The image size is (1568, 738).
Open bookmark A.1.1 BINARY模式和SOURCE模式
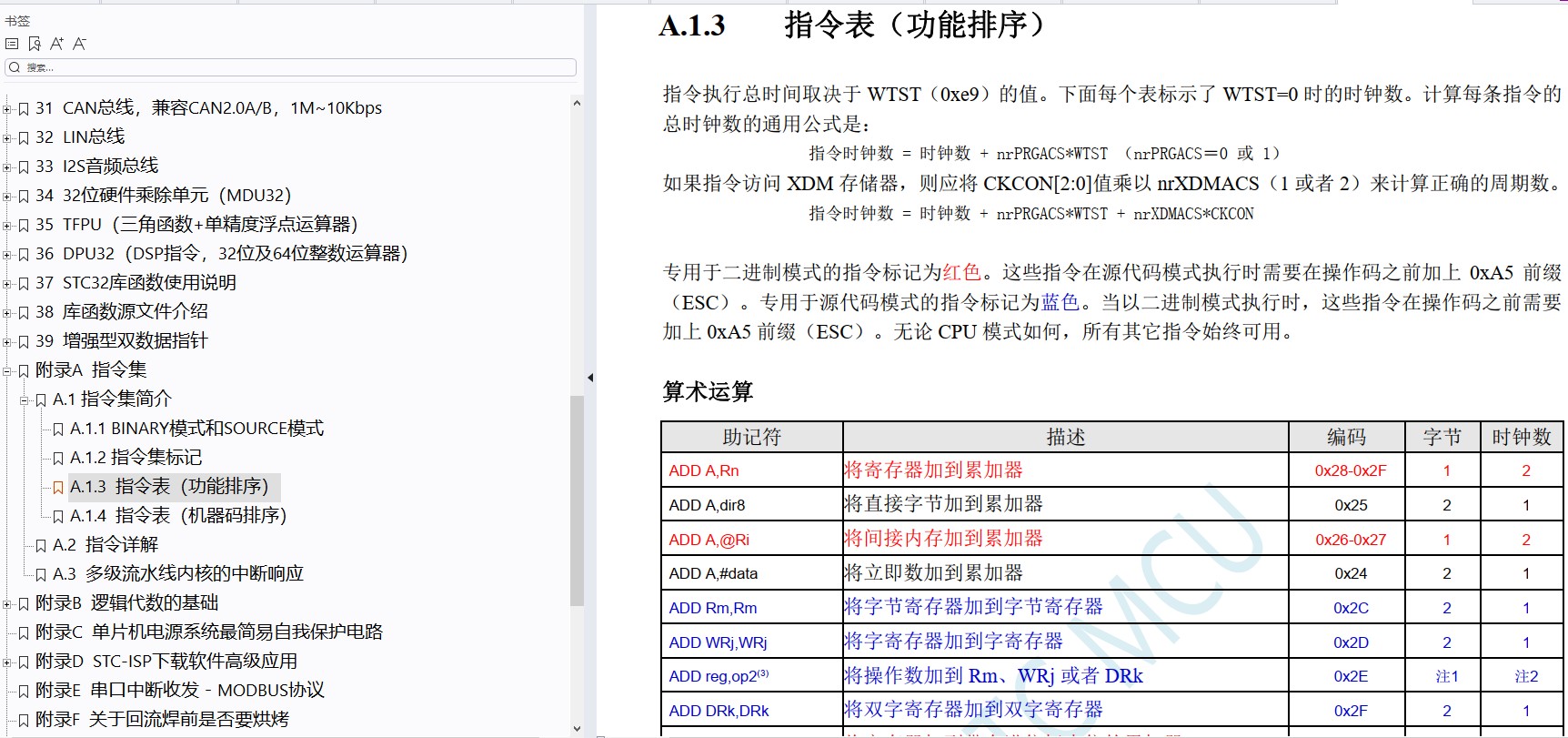coord(196,428)
